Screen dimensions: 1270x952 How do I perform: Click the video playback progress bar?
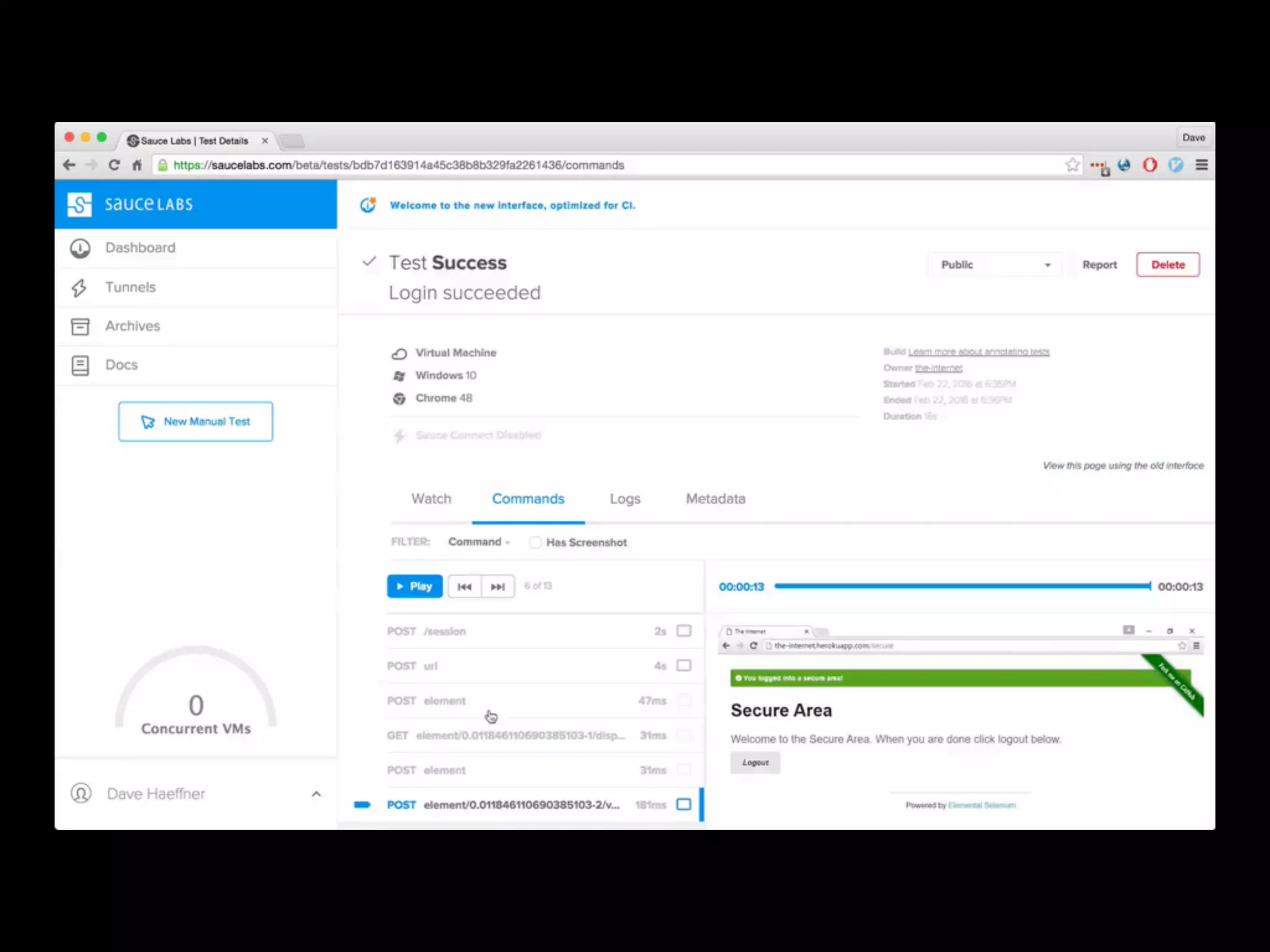pyautogui.click(x=961, y=586)
